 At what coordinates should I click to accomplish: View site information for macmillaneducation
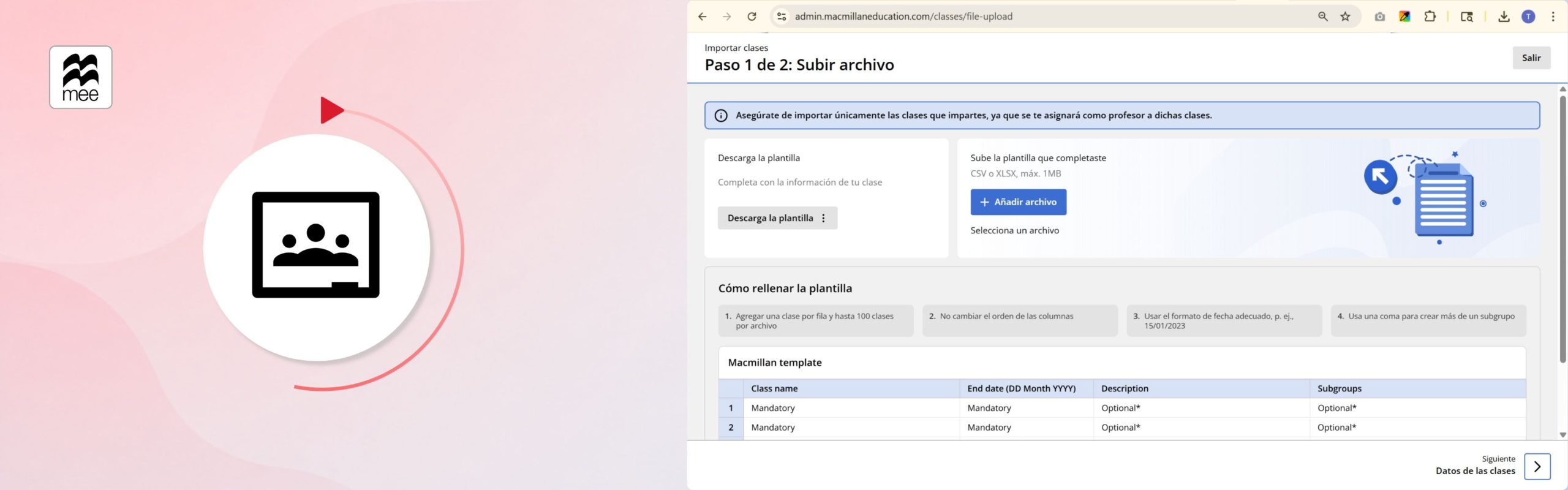coord(782,17)
